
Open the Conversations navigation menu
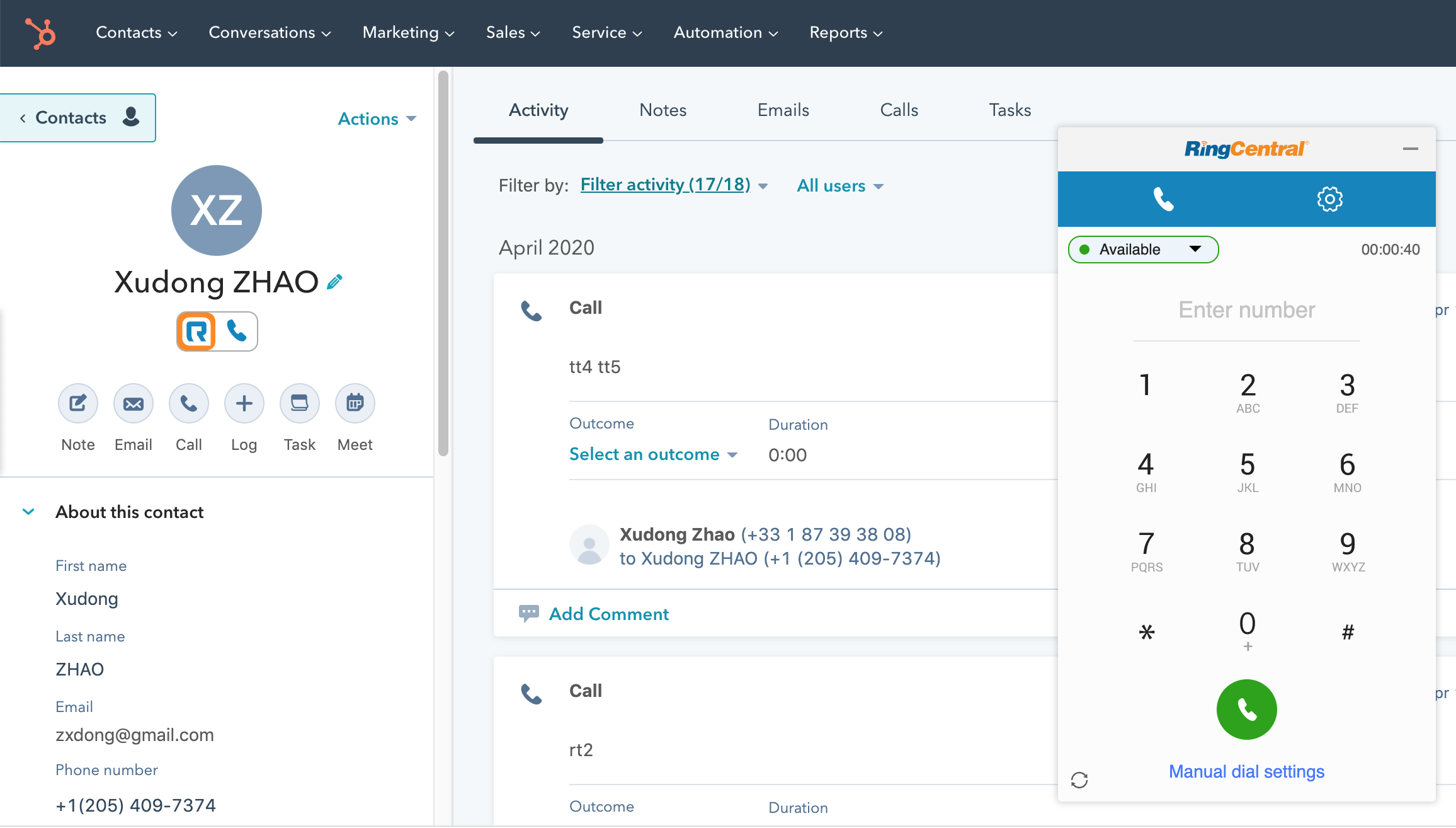[x=270, y=33]
